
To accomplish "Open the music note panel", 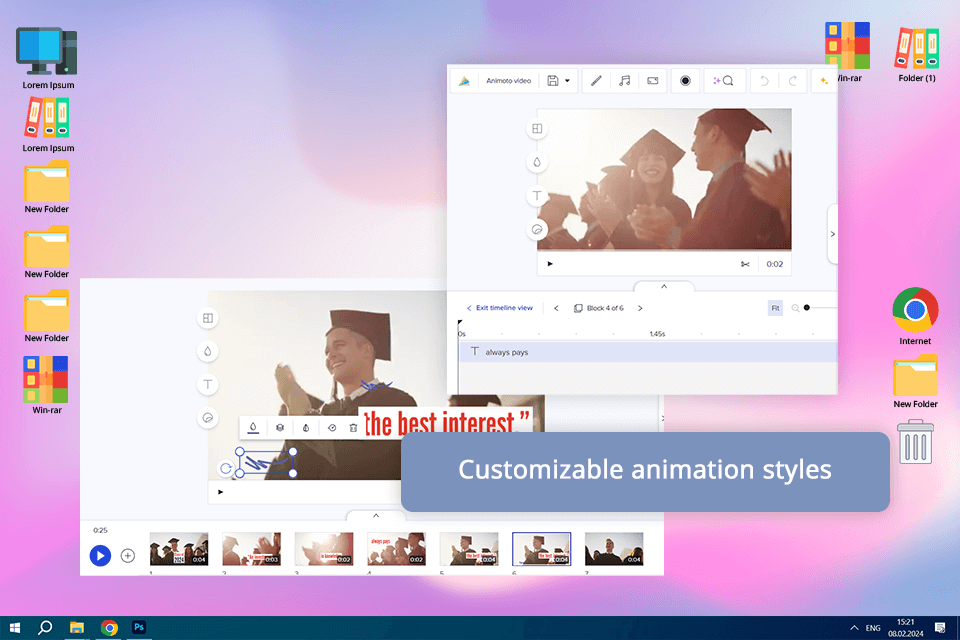I will coord(624,81).
